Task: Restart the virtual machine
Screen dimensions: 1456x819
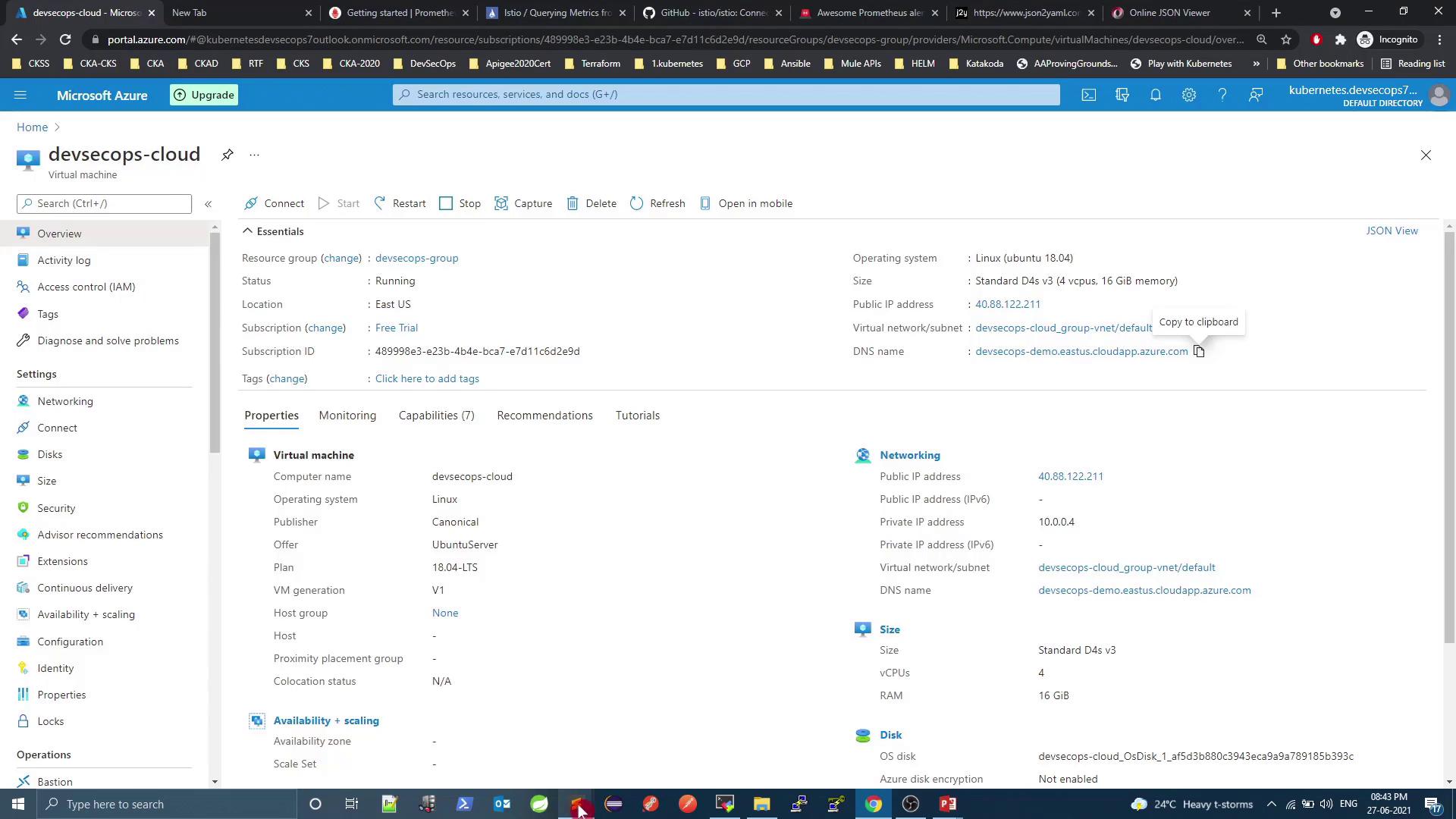Action: pyautogui.click(x=400, y=203)
